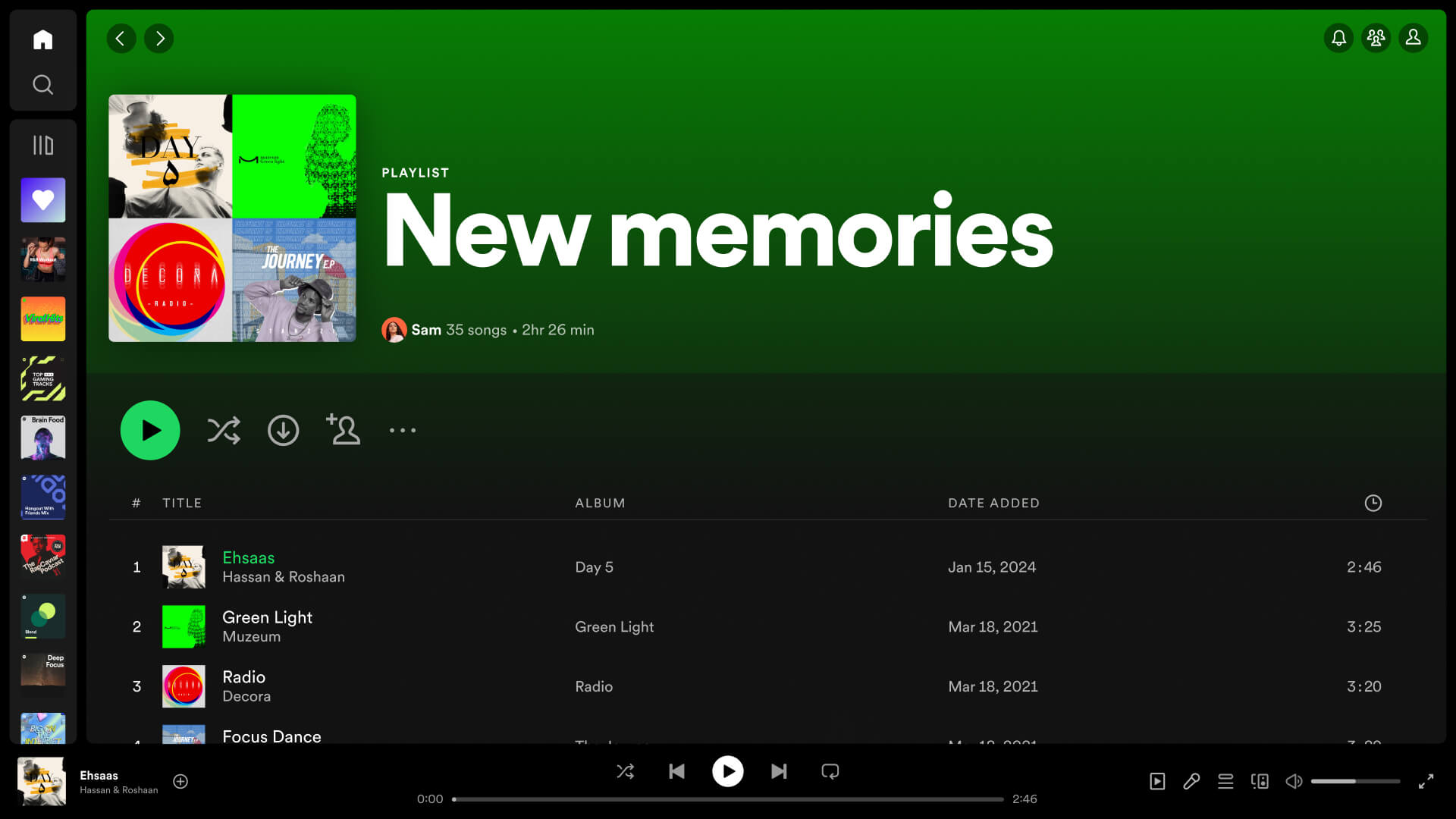
Task: Select the Green Light track title
Action: 267,617
